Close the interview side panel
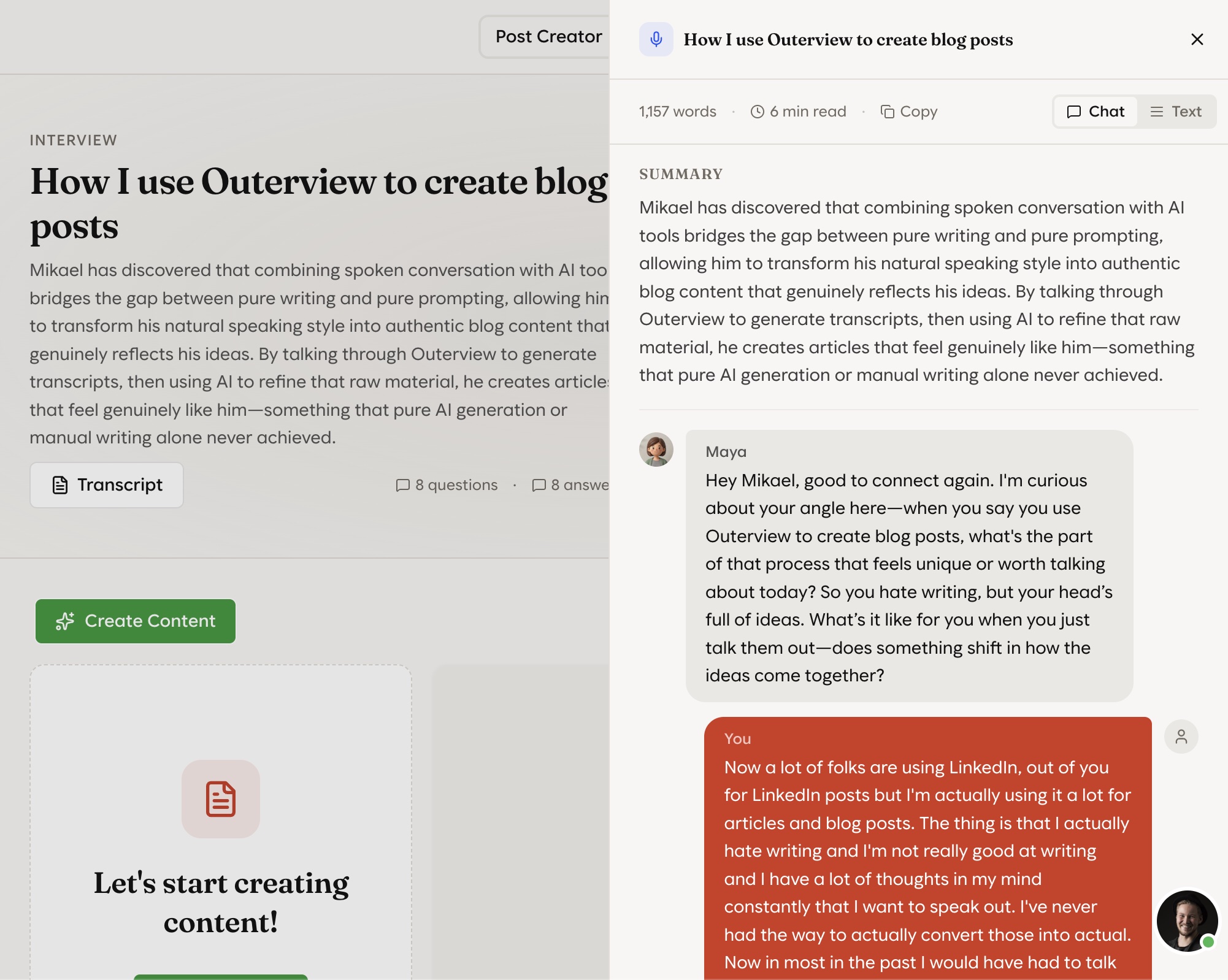 (x=1197, y=39)
